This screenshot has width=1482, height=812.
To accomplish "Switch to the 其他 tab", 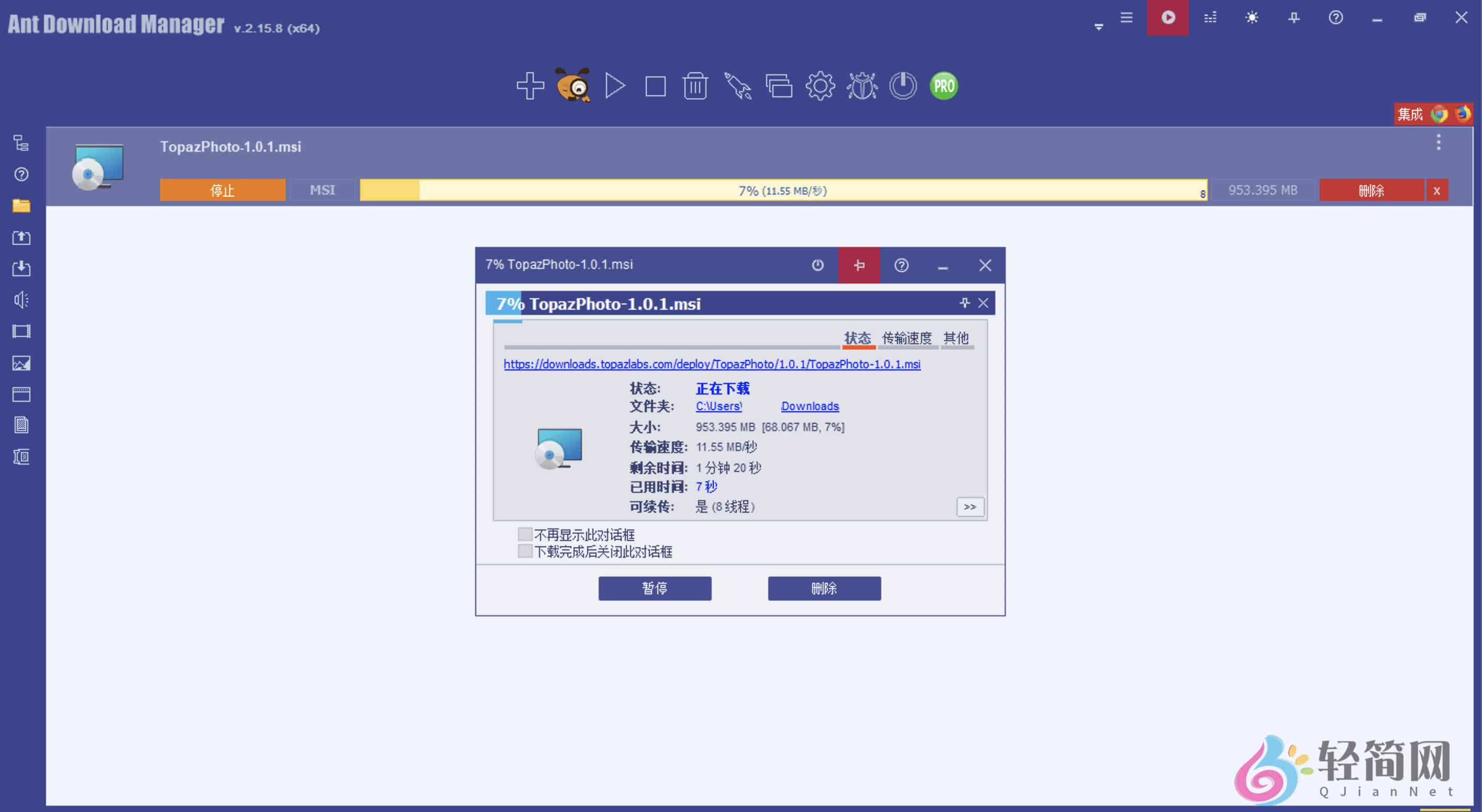I will pos(956,338).
